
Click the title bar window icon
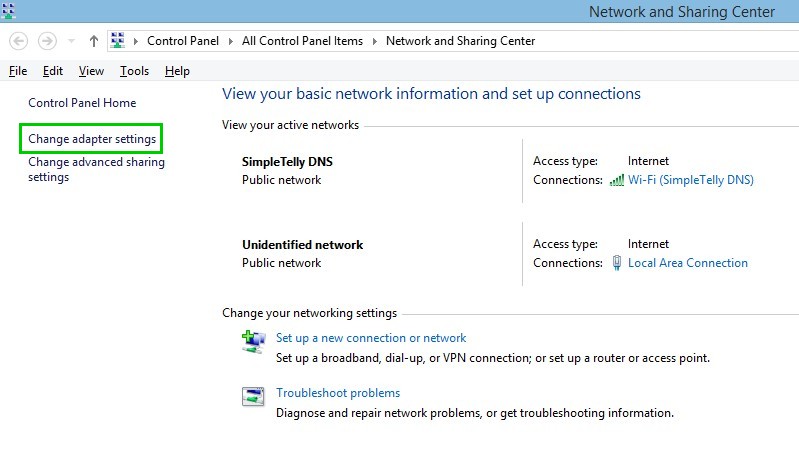pyautogui.click(x=8, y=11)
